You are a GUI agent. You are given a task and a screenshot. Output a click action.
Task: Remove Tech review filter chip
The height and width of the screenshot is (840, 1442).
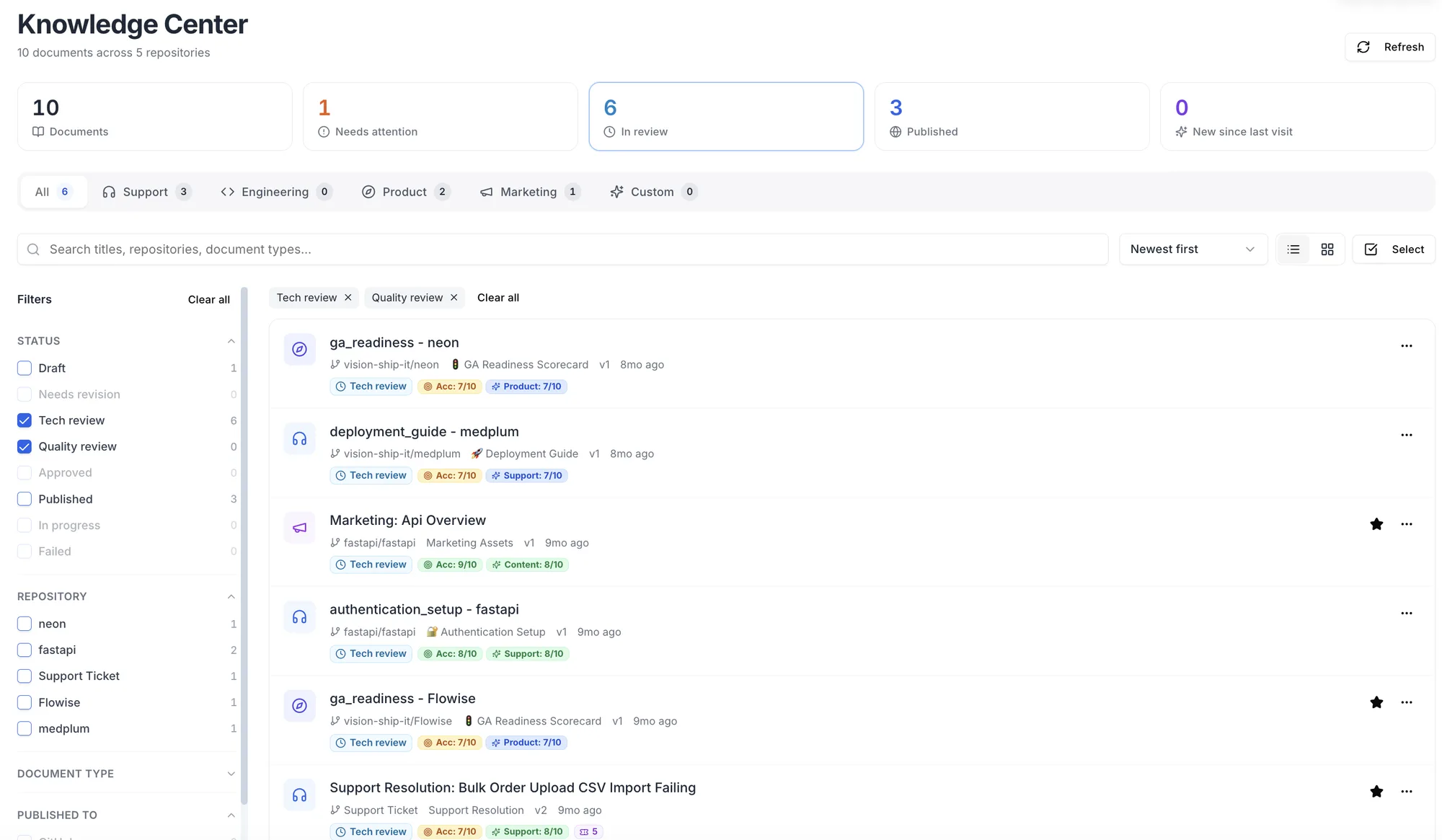[348, 298]
